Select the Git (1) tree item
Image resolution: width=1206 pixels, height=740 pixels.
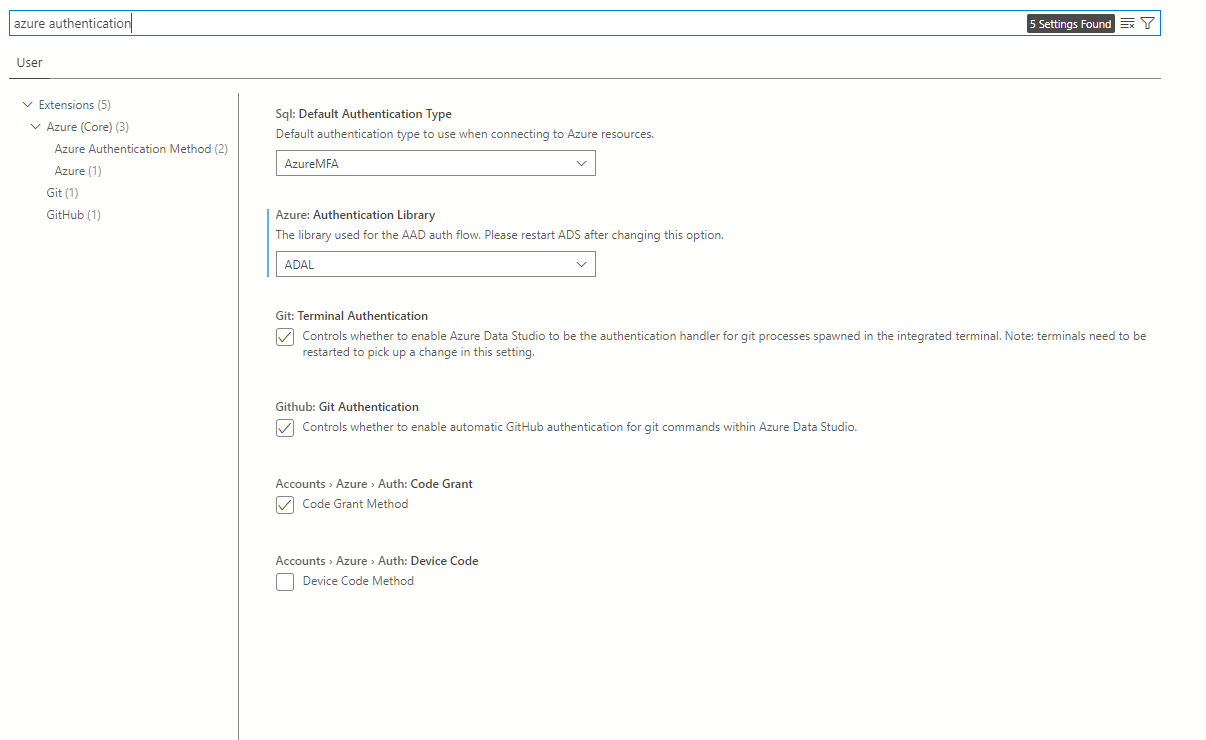pos(60,192)
